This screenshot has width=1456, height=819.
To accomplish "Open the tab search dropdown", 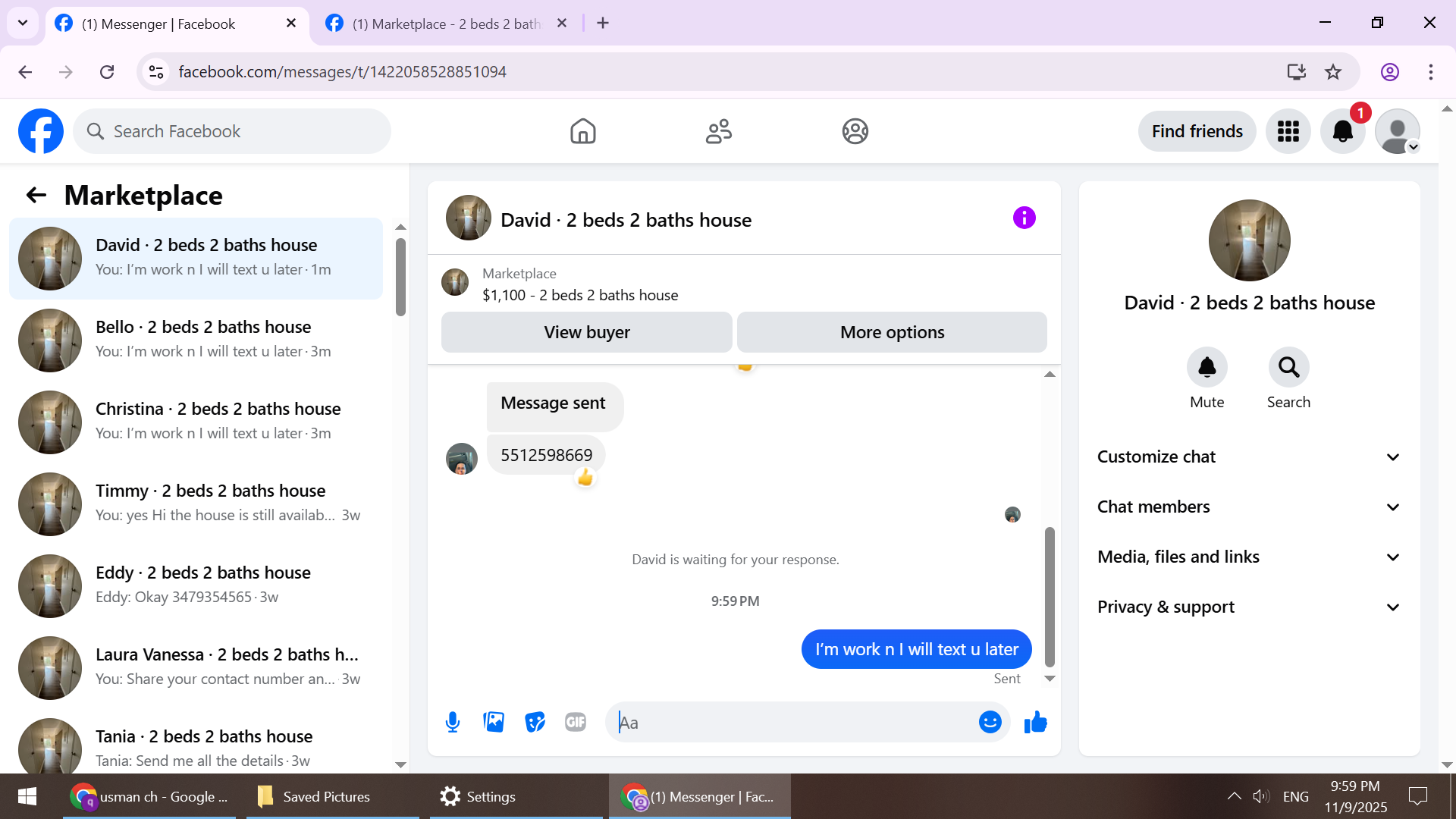I will click(x=23, y=24).
